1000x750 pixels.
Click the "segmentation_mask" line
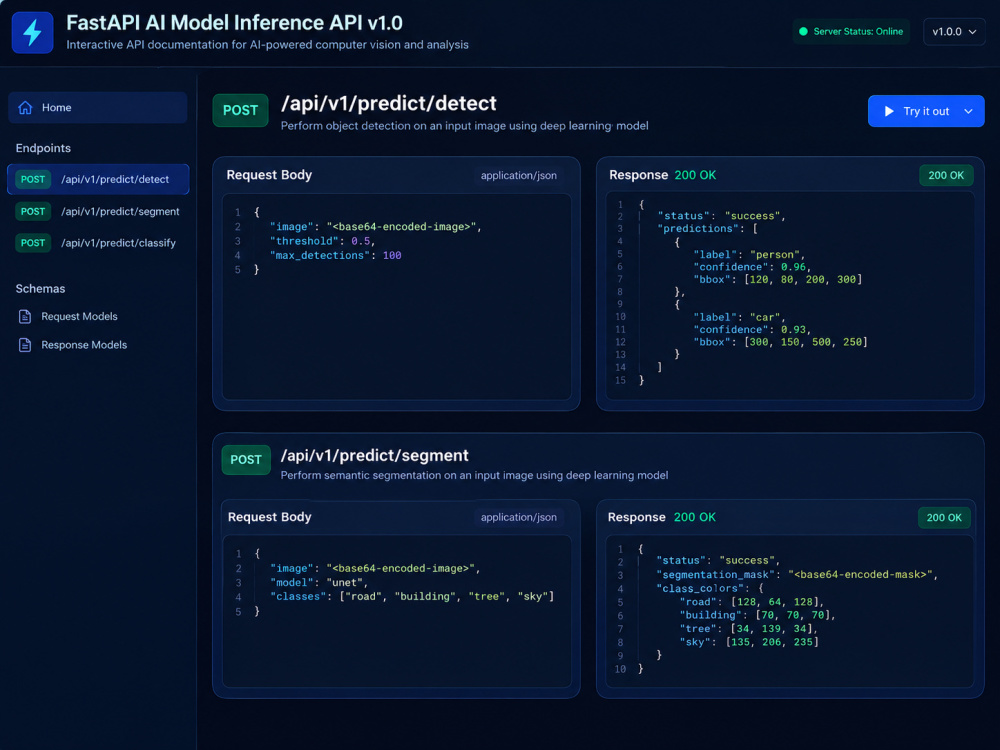coord(797,575)
